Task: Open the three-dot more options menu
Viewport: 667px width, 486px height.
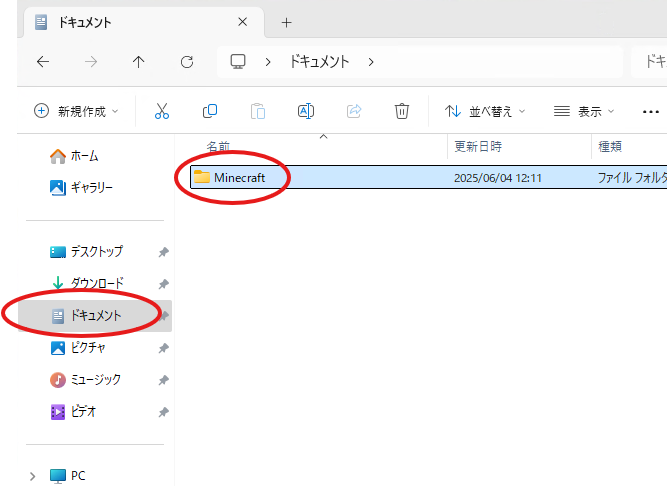Action: click(x=650, y=112)
